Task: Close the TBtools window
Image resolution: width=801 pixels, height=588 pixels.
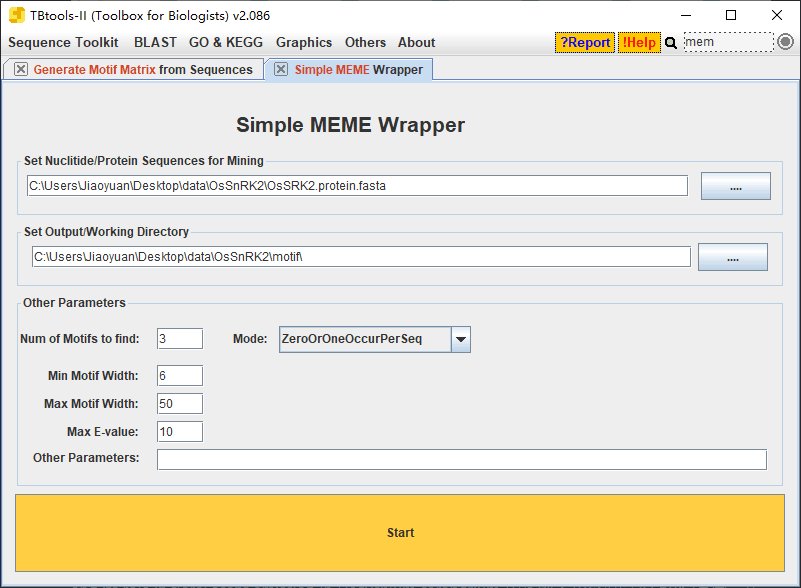Action: pyautogui.click(x=777, y=15)
